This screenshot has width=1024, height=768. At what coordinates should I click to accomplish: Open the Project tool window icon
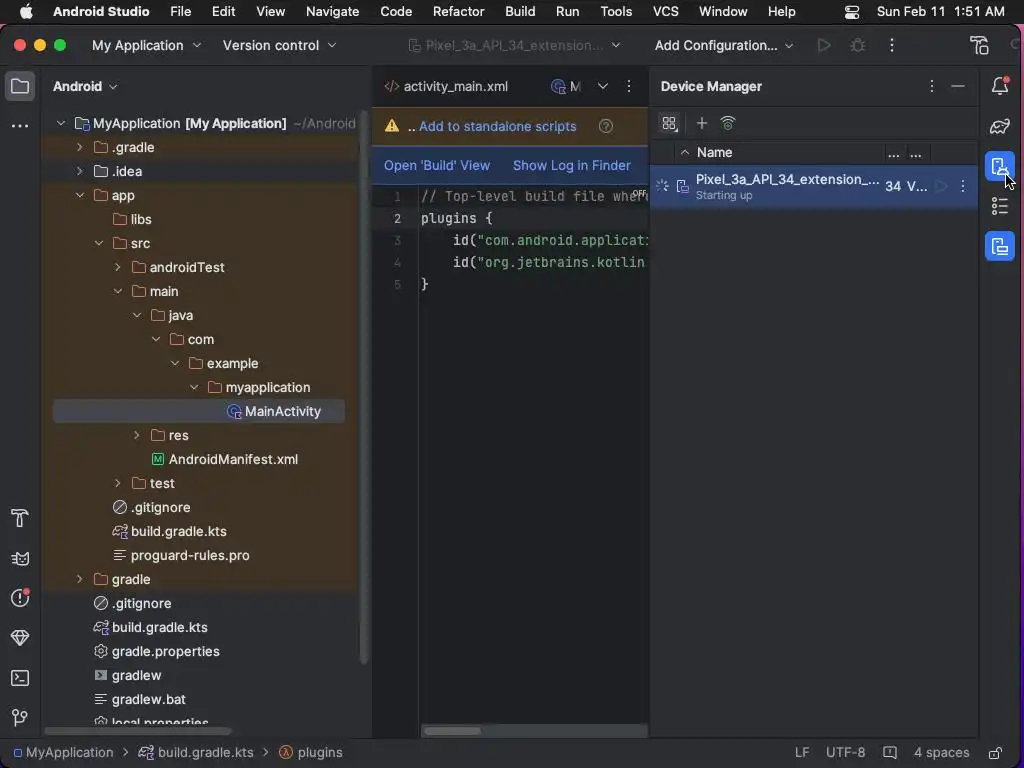click(x=20, y=86)
